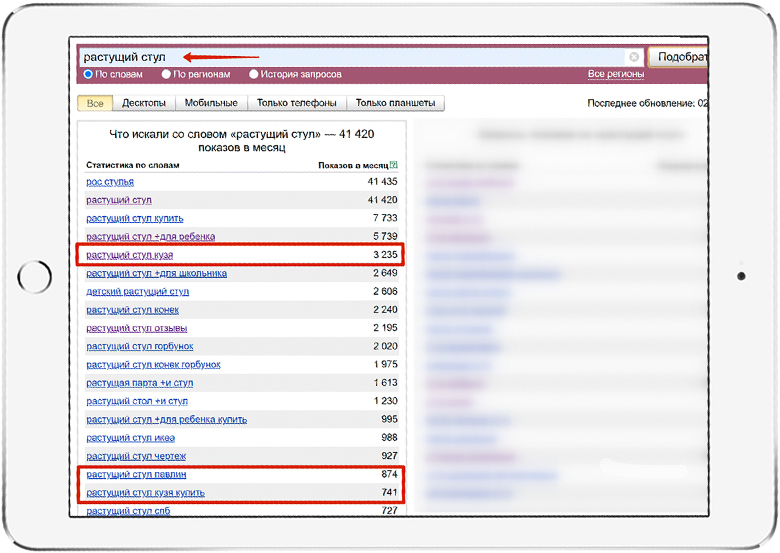Image resolution: width=780 pixels, height=553 pixels.
Task: Click the 2 606 impressions value
Action: (x=386, y=291)
